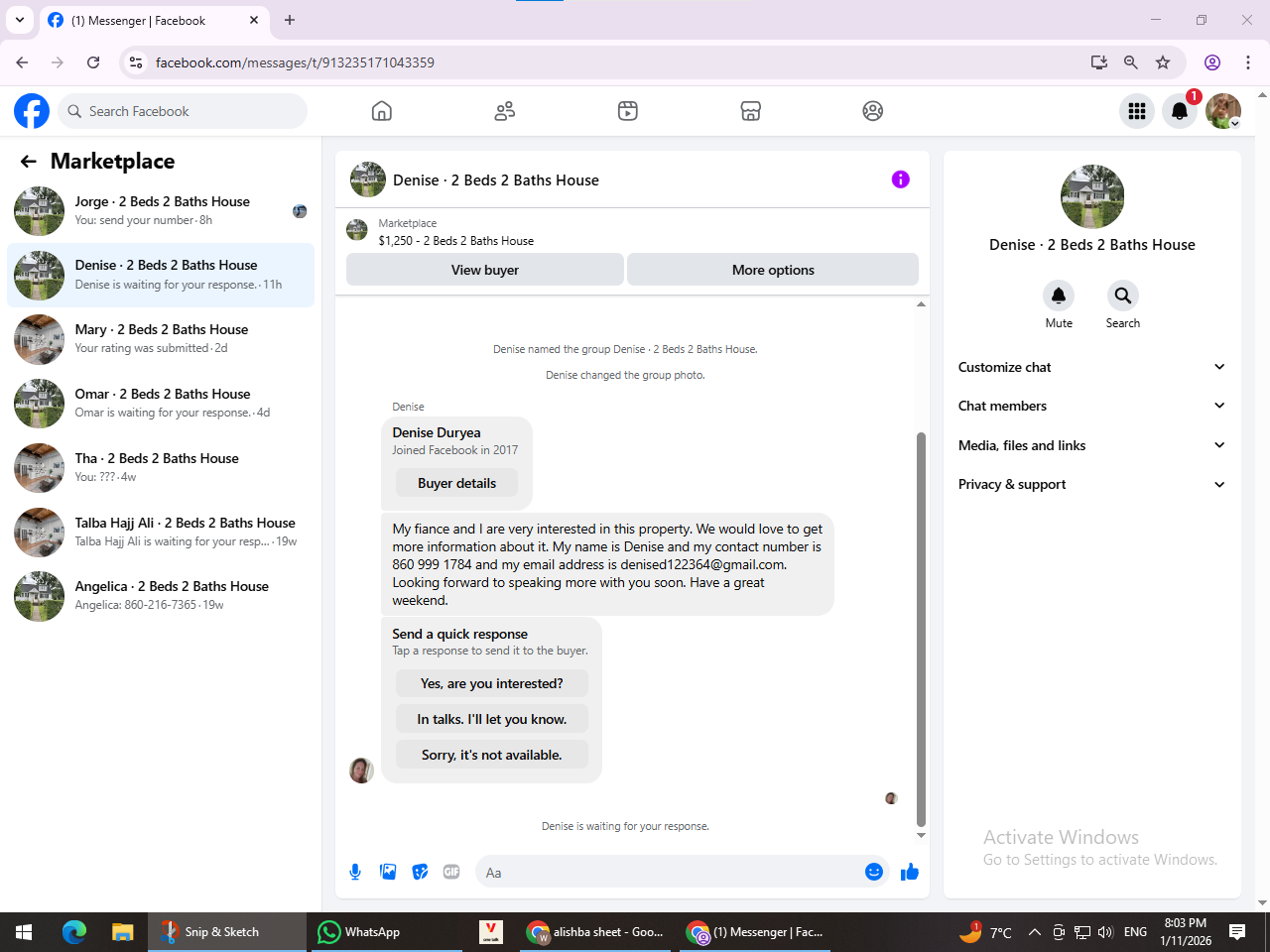The height and width of the screenshot is (952, 1270).
Task: Open the Jorge 2 Beds 2 Baths conversation
Action: pos(161,210)
